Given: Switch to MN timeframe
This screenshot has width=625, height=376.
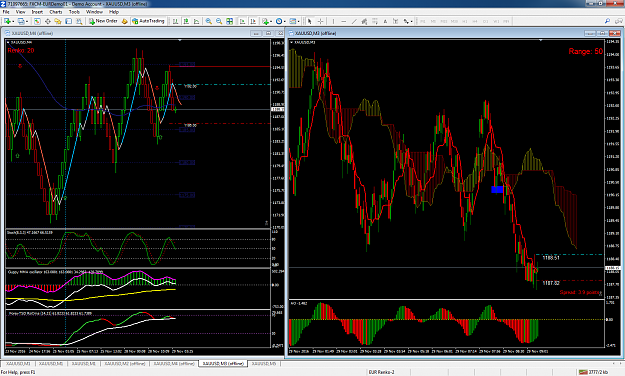Looking at the screenshot, I should (x=506, y=21).
